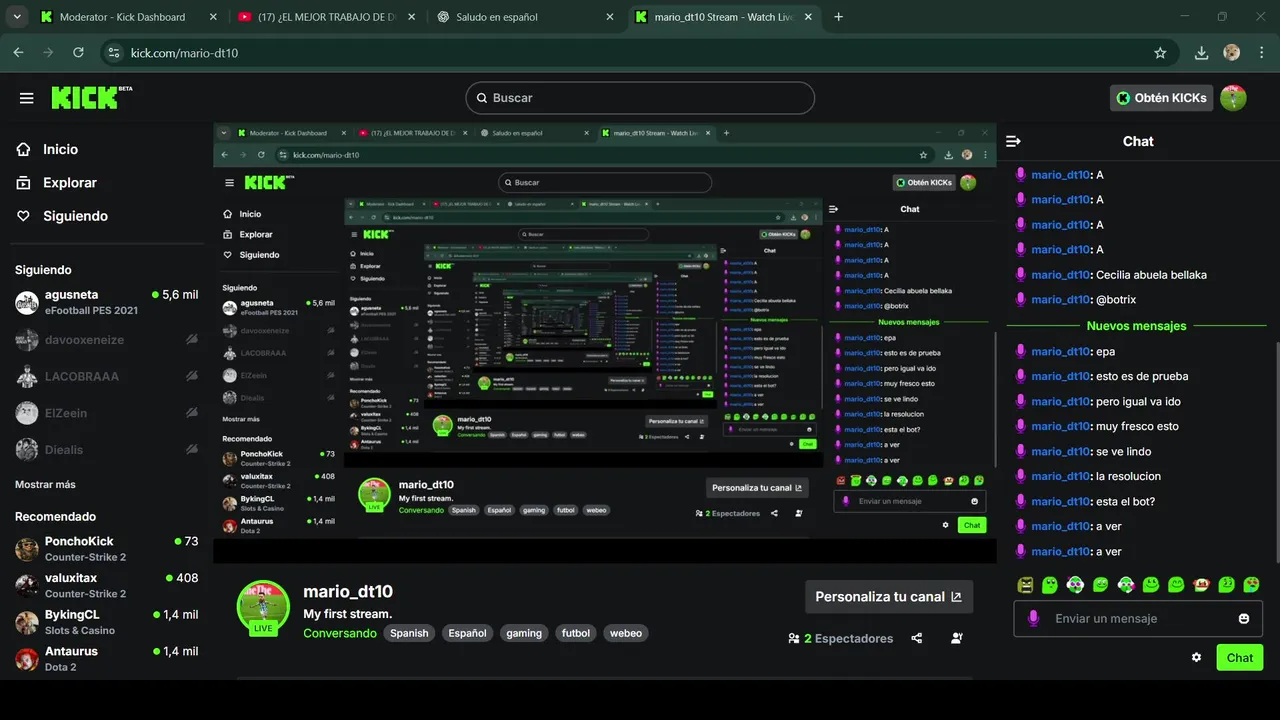Click the Siguiendo heart icon
1280x720 pixels.
[24, 216]
